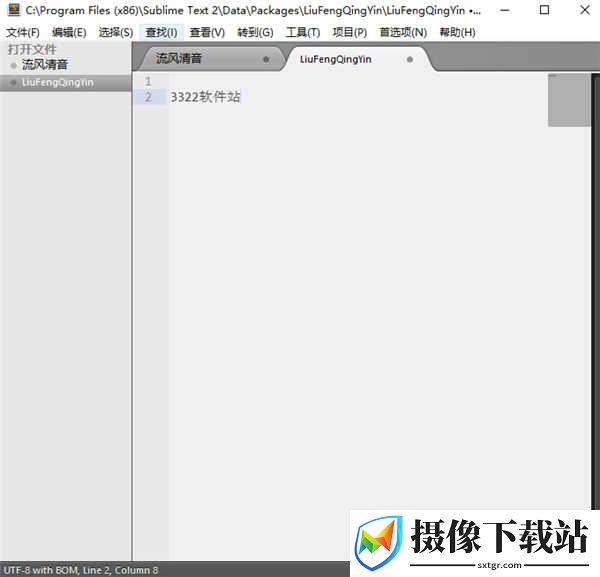Click line number 2 in the gutter
Image resolution: width=600 pixels, height=577 pixels.
(148, 97)
